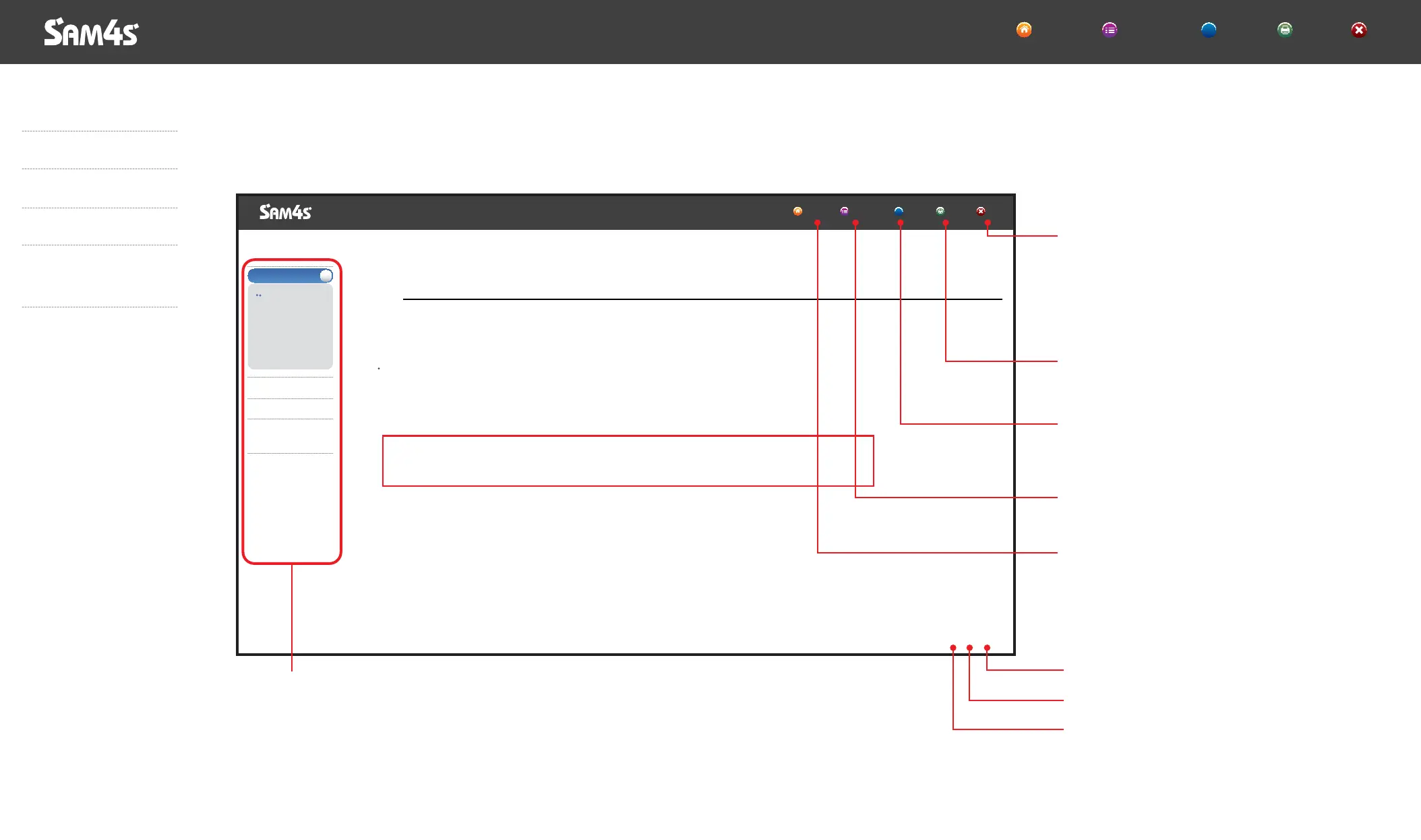Click the small purple list icon in the embedded example
Screen dimensions: 1421x840
point(844,211)
